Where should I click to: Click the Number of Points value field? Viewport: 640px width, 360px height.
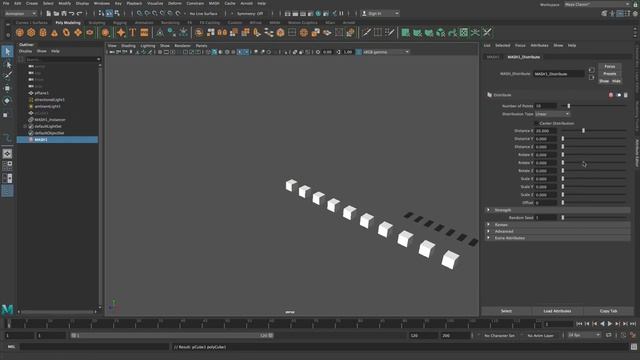(546, 106)
